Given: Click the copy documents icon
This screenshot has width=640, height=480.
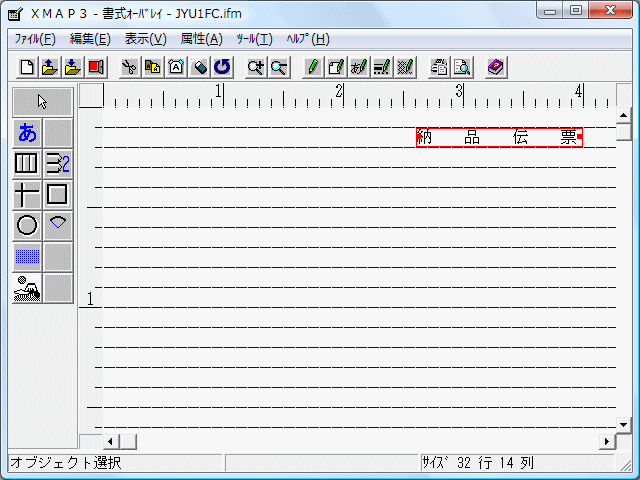Looking at the screenshot, I should [x=153, y=67].
